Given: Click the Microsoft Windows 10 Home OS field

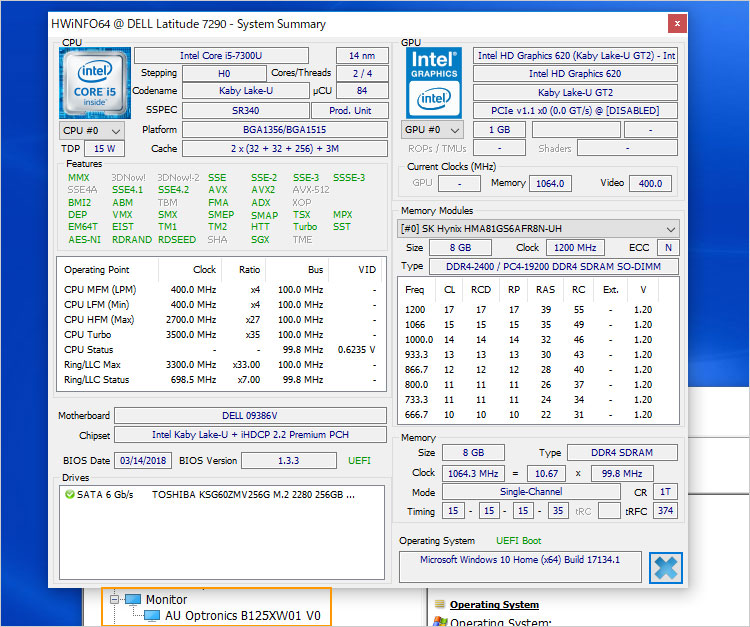Looking at the screenshot, I should point(520,567).
